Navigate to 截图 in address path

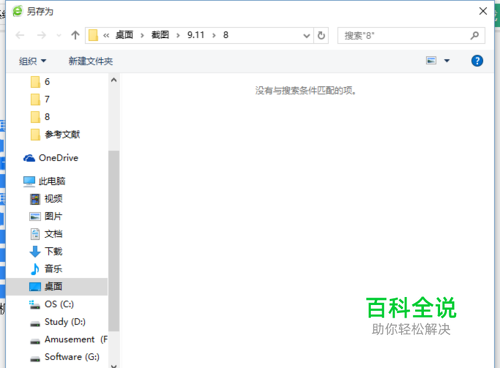[160, 35]
